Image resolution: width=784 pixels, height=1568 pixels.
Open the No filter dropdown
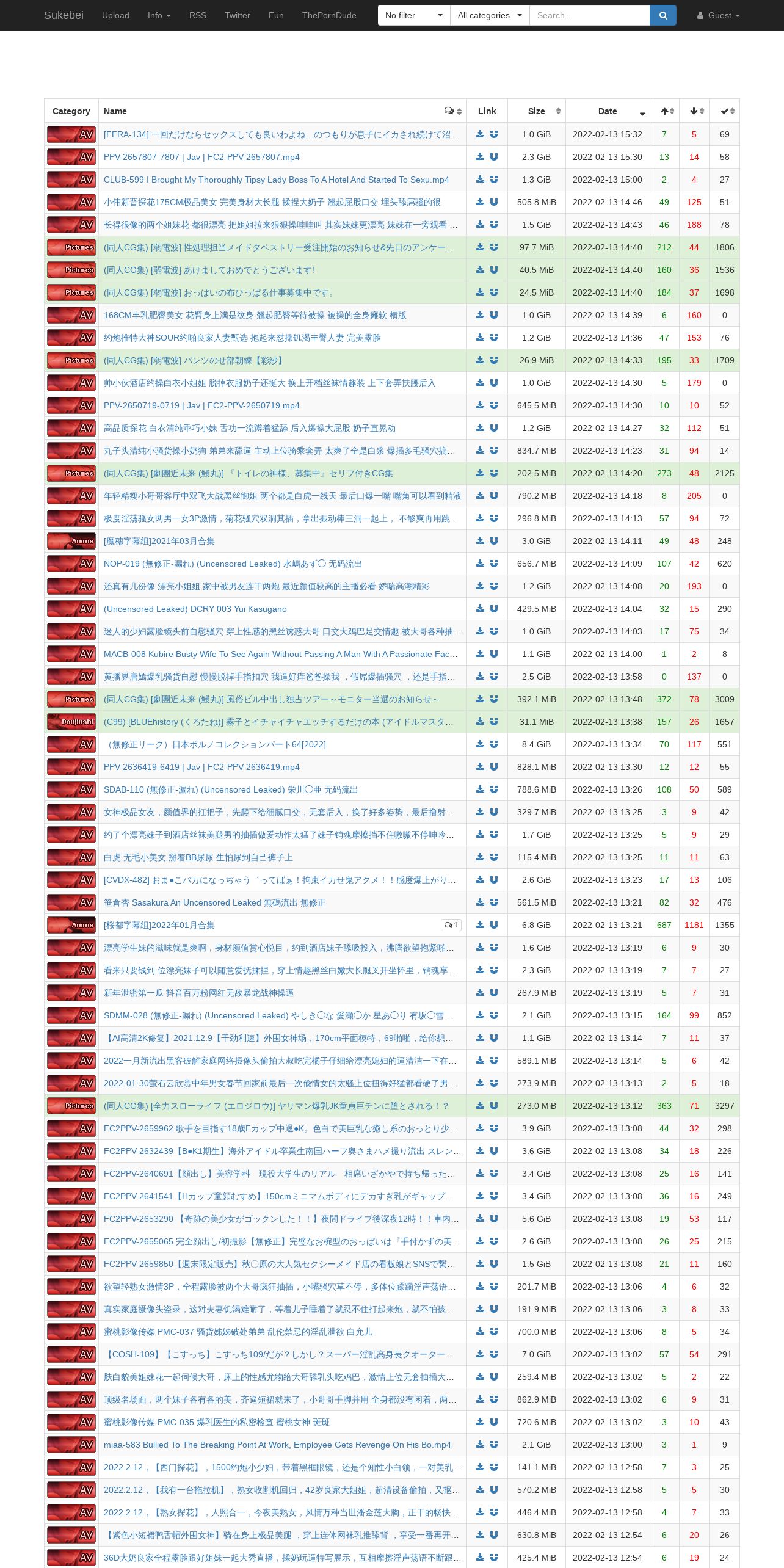[x=414, y=15]
